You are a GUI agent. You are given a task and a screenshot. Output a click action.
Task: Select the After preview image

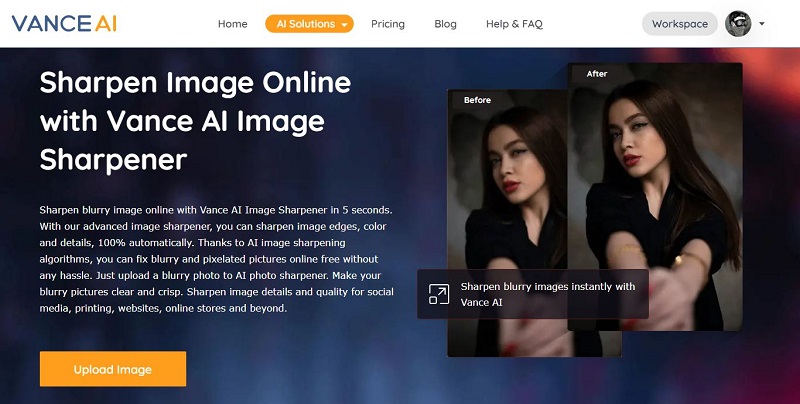tap(655, 196)
